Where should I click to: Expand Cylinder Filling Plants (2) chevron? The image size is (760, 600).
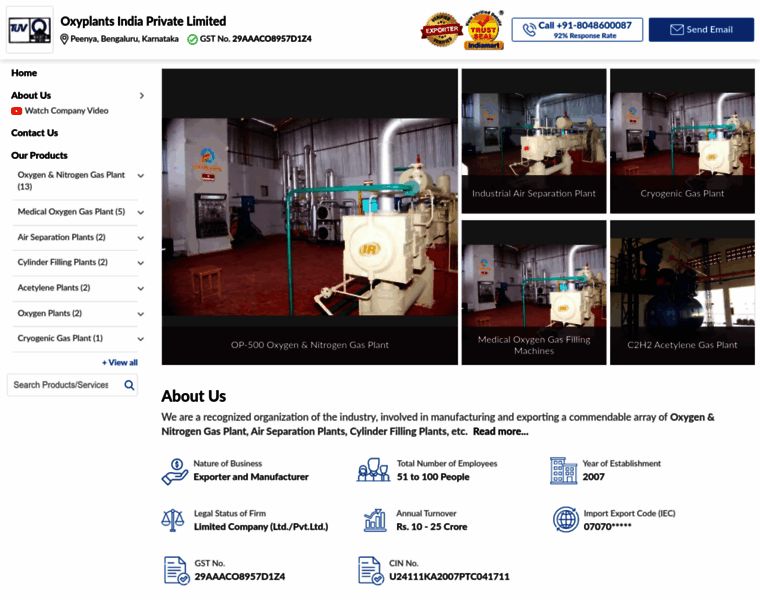pos(141,263)
